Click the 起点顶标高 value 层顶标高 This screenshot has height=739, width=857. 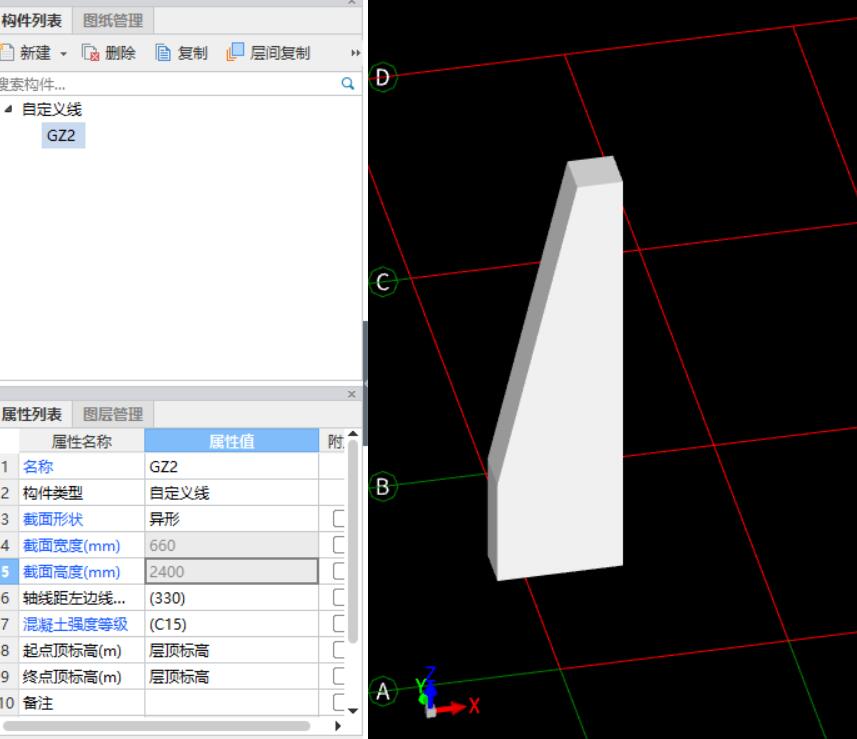point(231,650)
